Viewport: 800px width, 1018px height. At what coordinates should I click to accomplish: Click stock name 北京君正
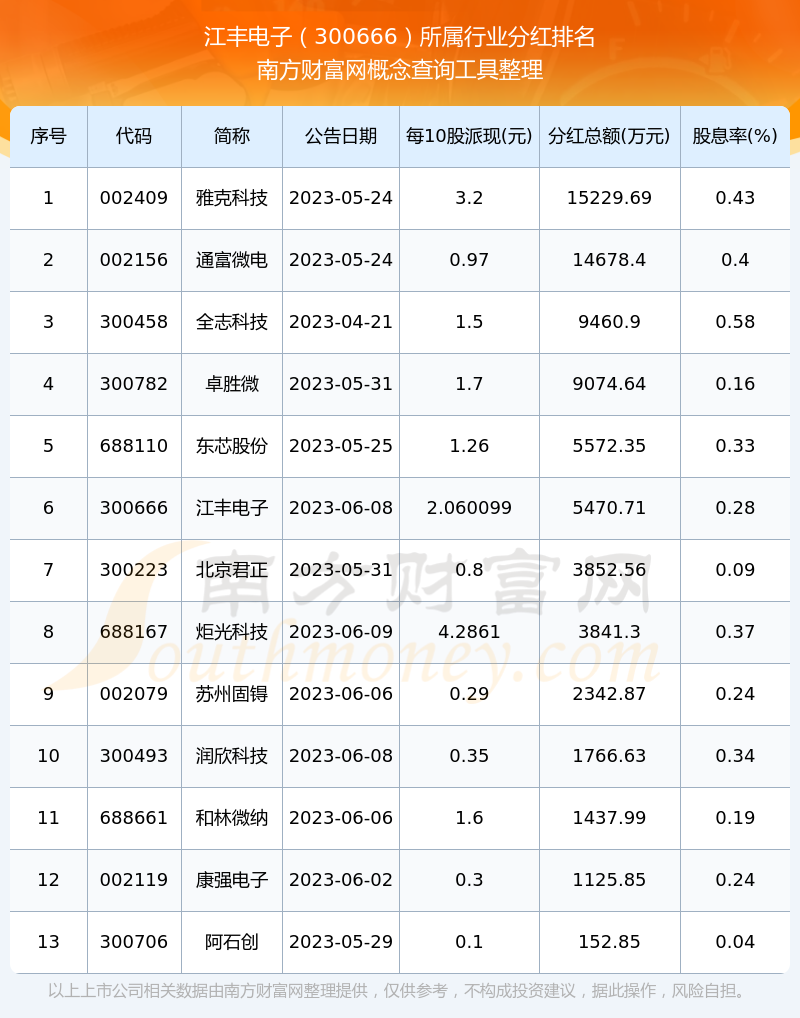232,570
